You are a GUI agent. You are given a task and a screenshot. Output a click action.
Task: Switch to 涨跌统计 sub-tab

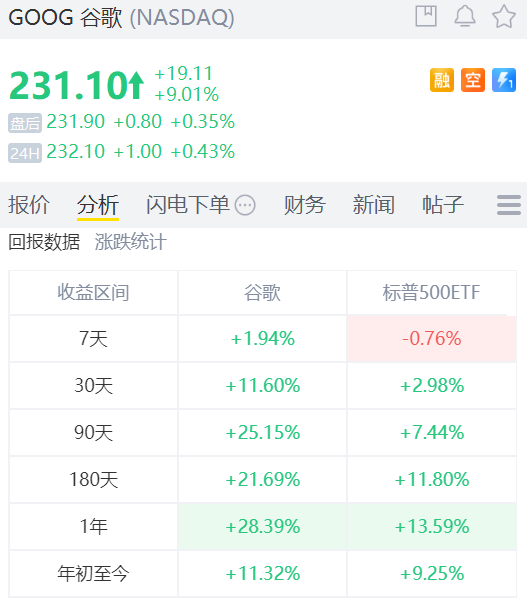[131, 242]
